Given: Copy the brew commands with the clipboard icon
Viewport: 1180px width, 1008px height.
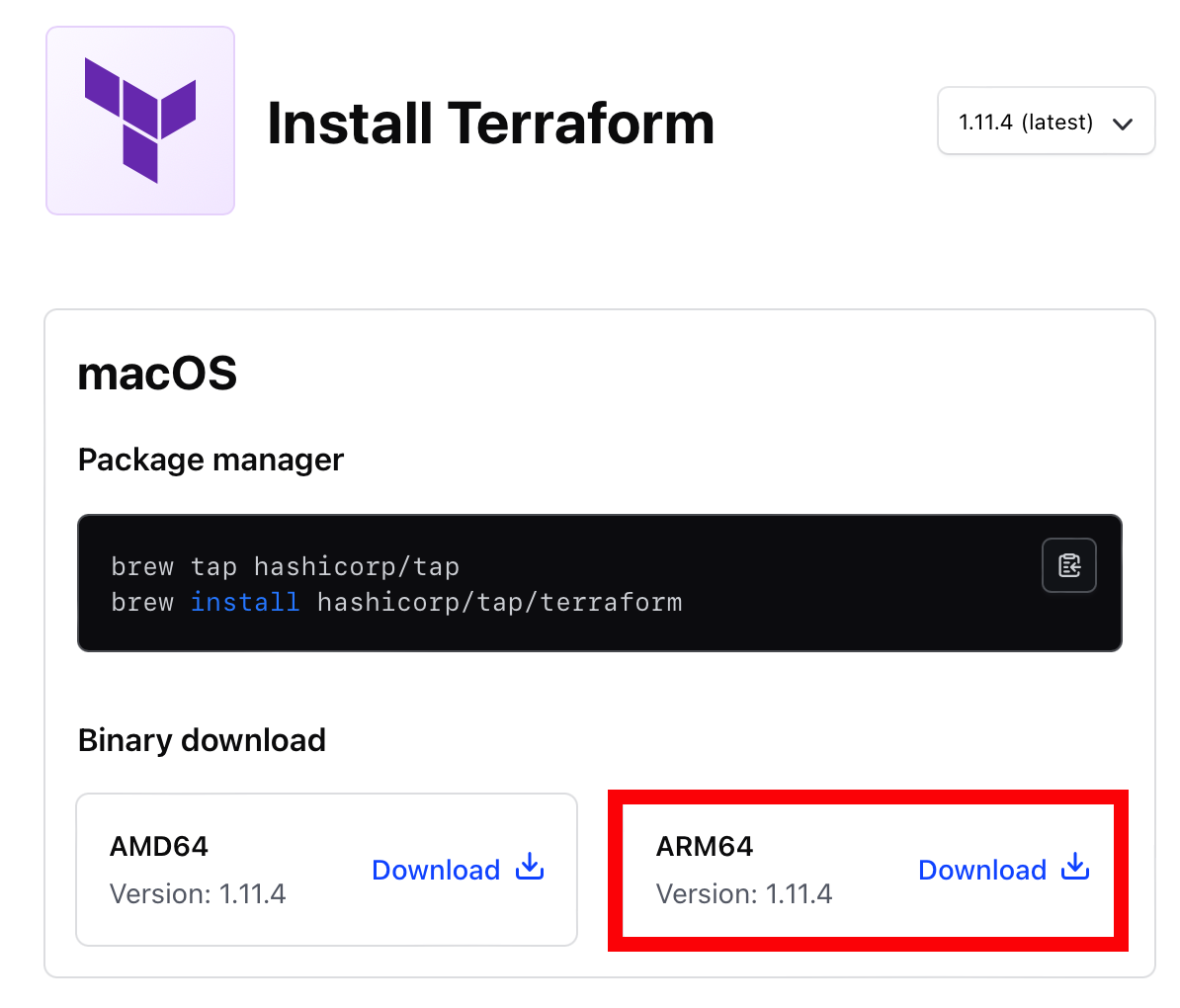Looking at the screenshot, I should (x=1069, y=565).
